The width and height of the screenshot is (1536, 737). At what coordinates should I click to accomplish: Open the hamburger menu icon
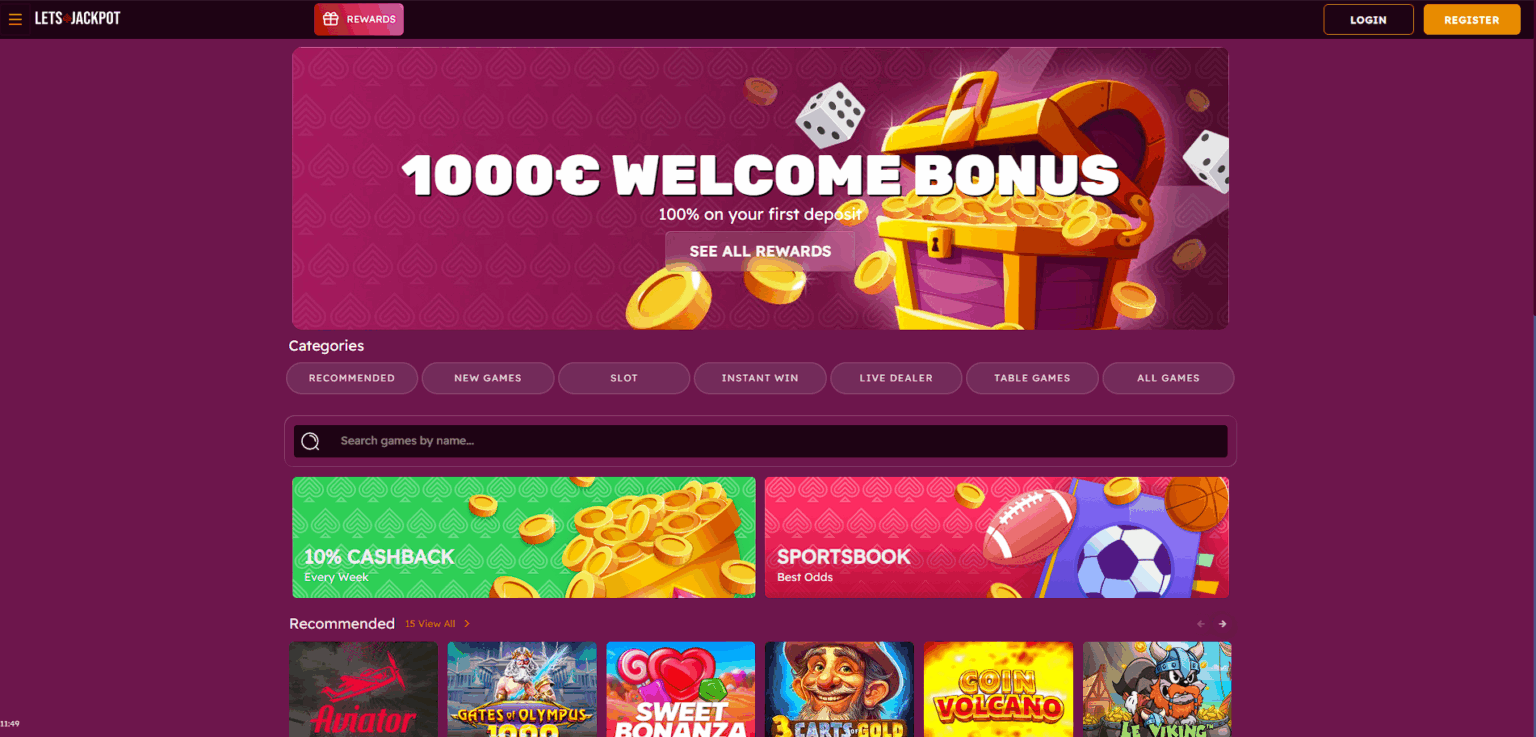coord(15,19)
